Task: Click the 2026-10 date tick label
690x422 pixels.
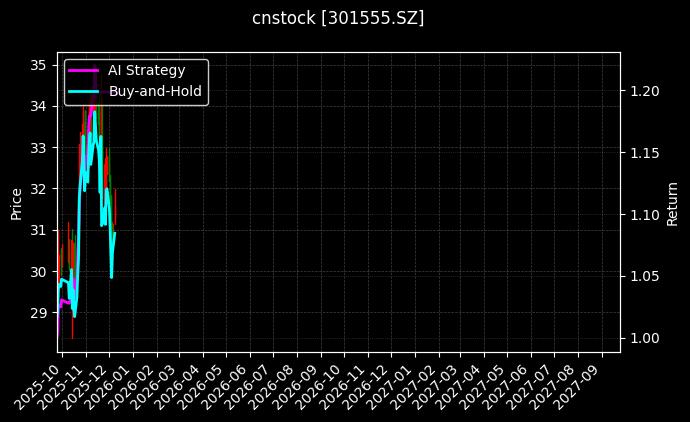Action: [320, 388]
